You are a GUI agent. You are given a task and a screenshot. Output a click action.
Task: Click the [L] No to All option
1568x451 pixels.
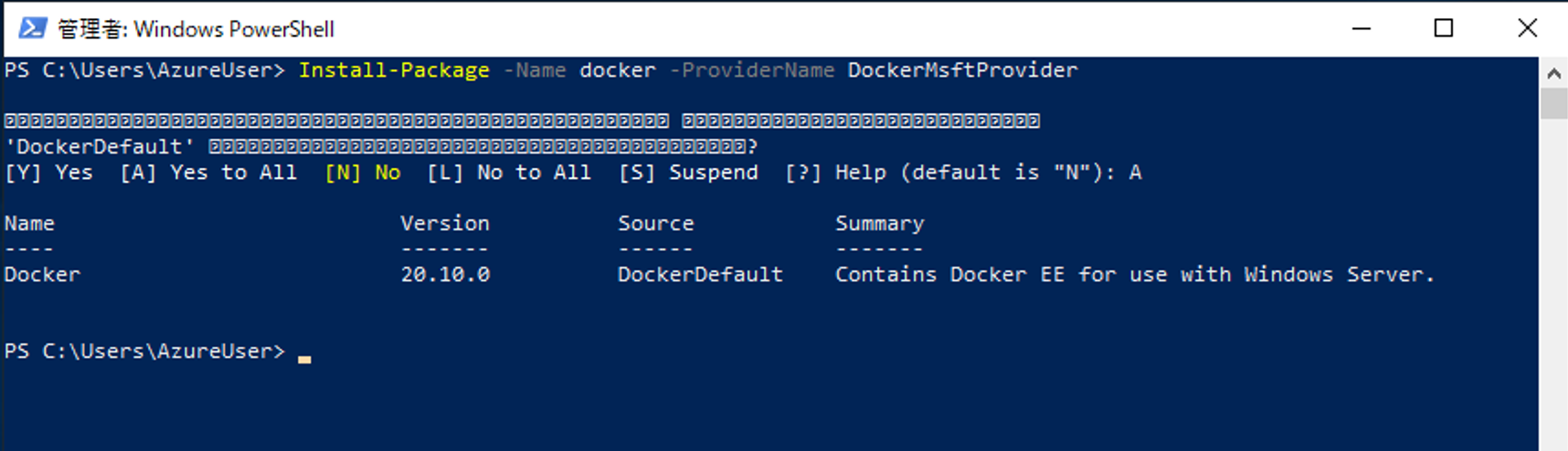(x=509, y=173)
